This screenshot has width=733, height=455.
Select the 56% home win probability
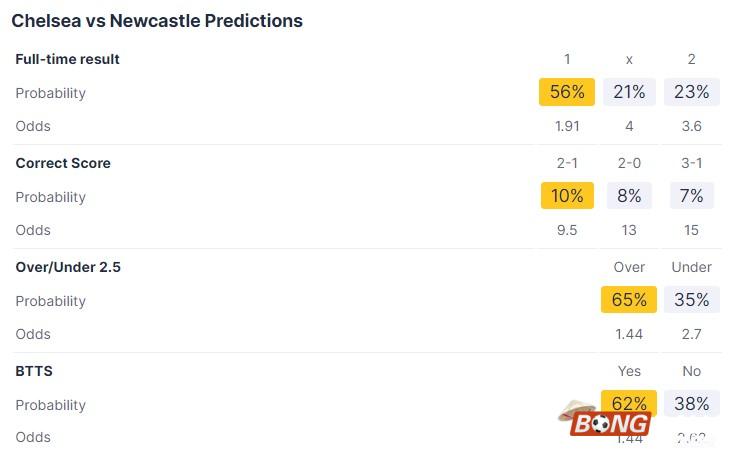pos(567,92)
